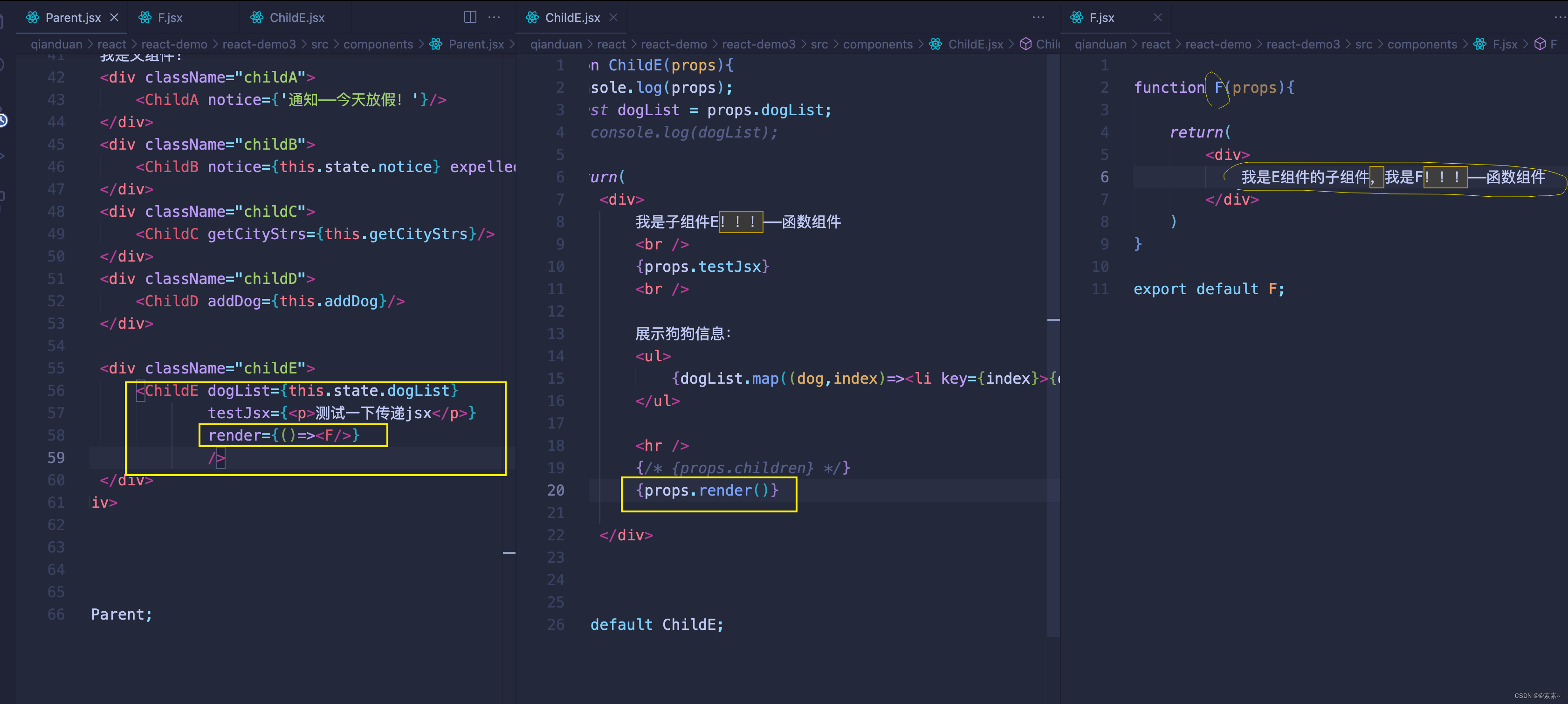Image resolution: width=1568 pixels, height=704 pixels.
Task: Click React icon in ChildE.jsx breadcrumb
Action: pyautogui.click(x=935, y=44)
